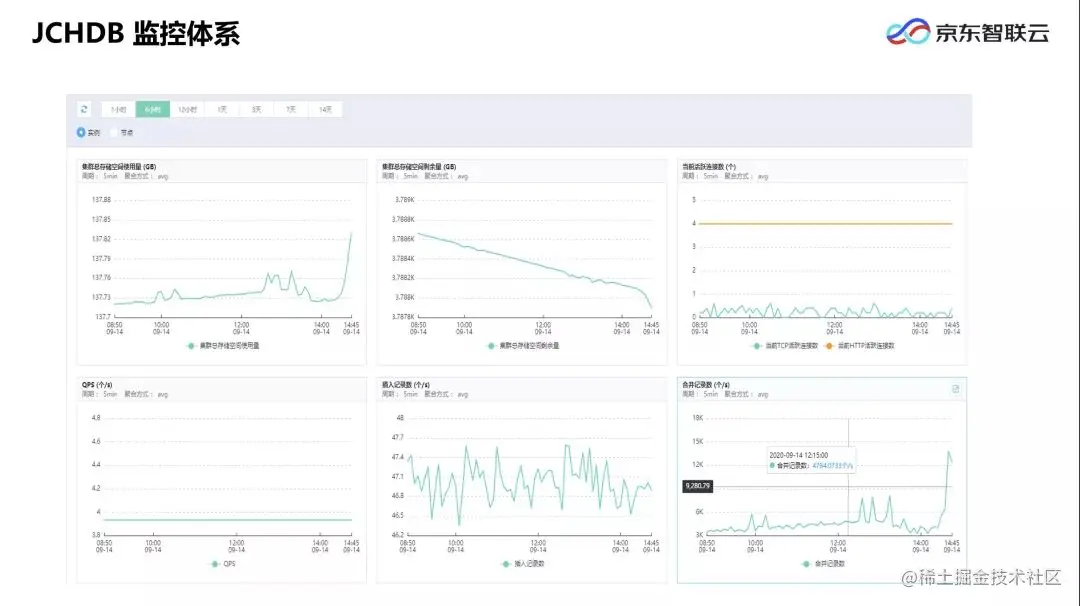Click the flat QPS line in the chart
Viewport: 1080px width, 606px height.
pos(227,519)
